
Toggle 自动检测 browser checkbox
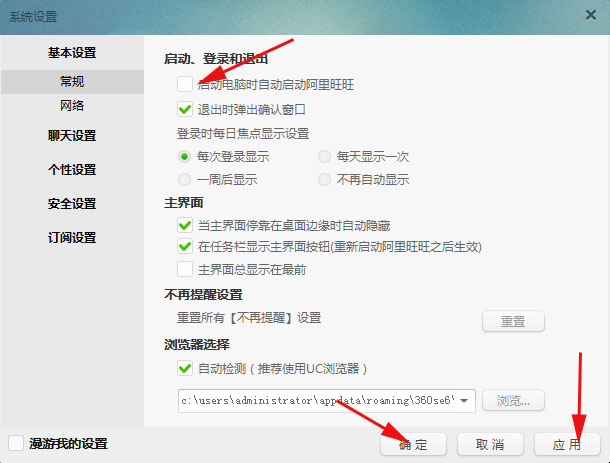pos(185,368)
